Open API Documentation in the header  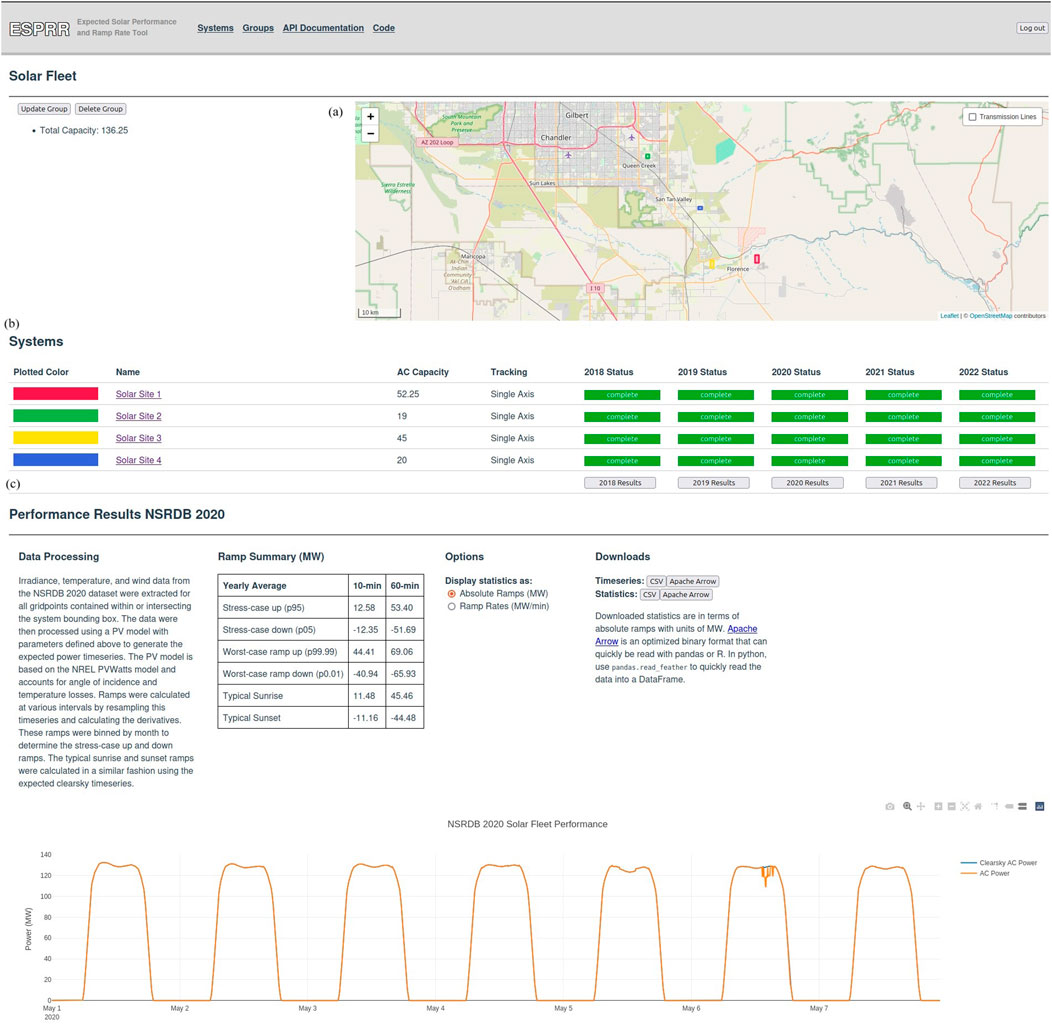click(x=323, y=28)
